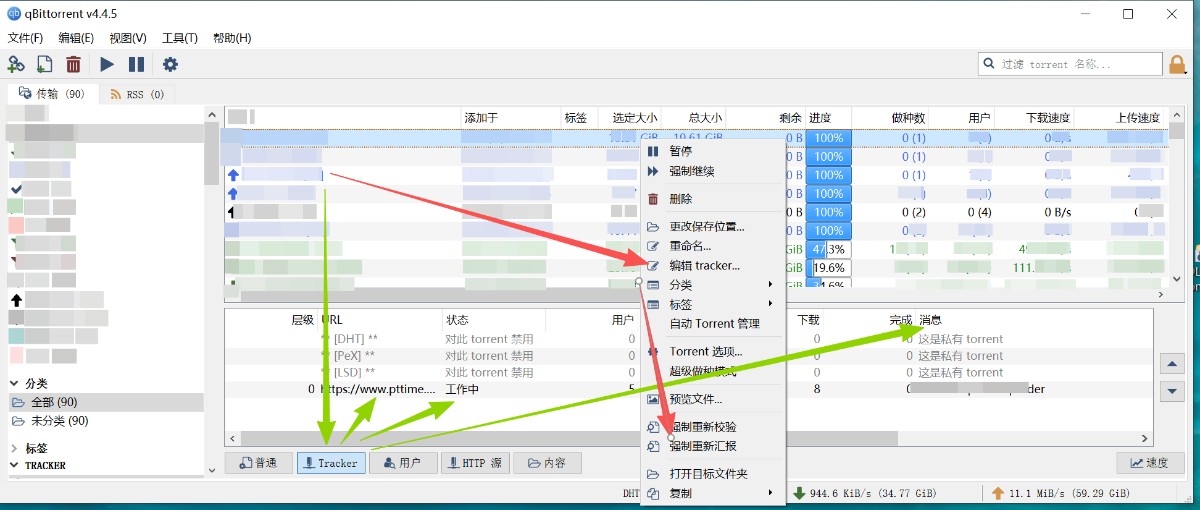The image size is (1200, 510).
Task: Open the 编辑(E) menu
Action: pyautogui.click(x=76, y=38)
